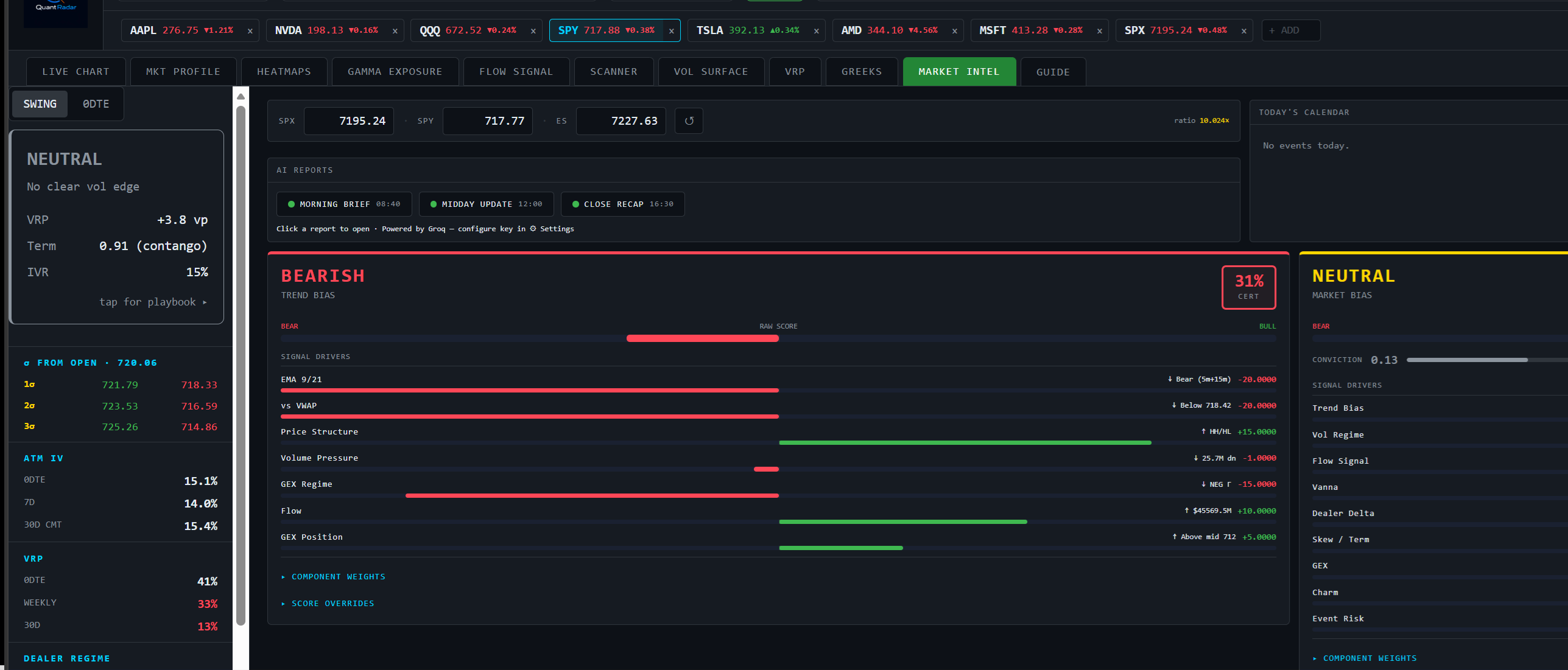Viewport: 1568px width, 670px height.
Task: Open the Morning Brief report
Action: tap(344, 204)
